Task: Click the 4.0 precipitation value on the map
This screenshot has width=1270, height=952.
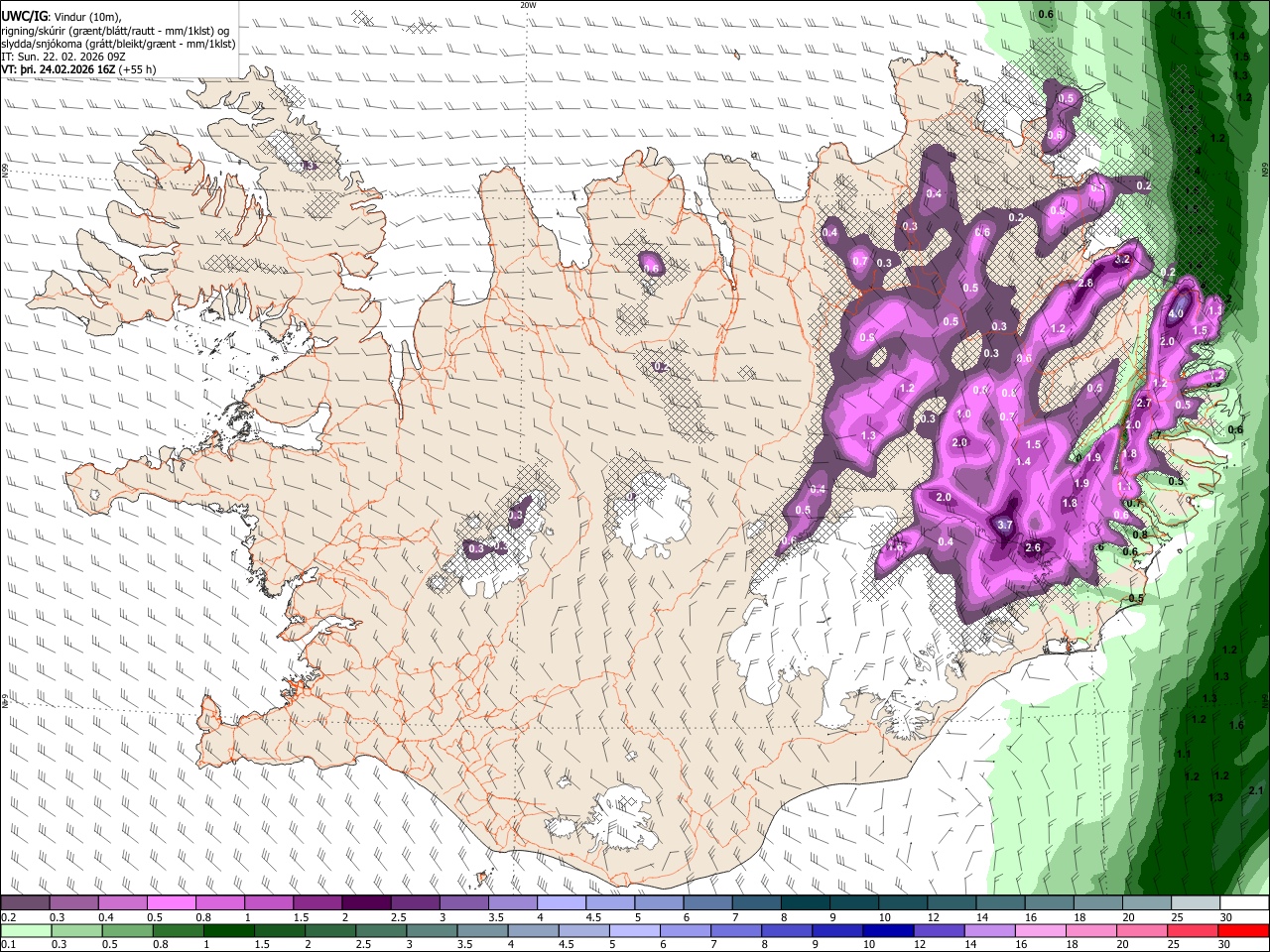Action: pyautogui.click(x=1176, y=313)
